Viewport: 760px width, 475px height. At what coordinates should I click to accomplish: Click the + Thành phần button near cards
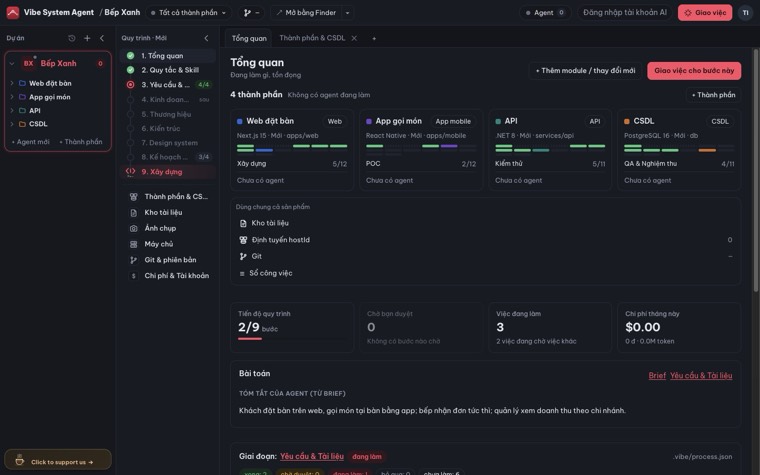pos(713,95)
